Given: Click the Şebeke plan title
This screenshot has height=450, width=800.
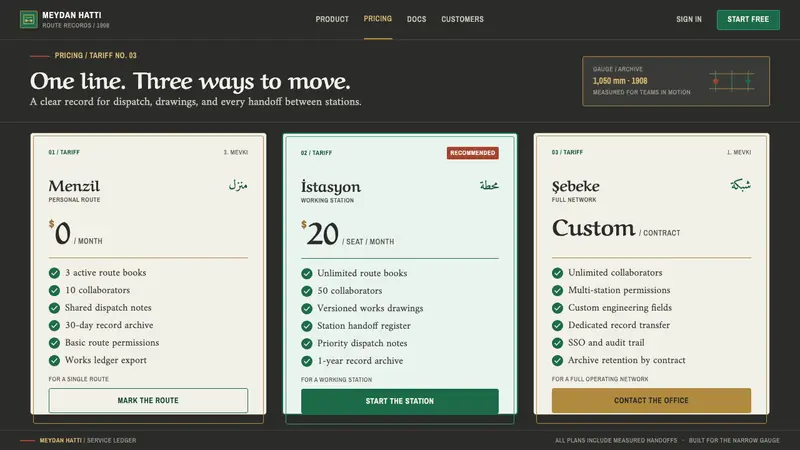Looking at the screenshot, I should coord(576,186).
